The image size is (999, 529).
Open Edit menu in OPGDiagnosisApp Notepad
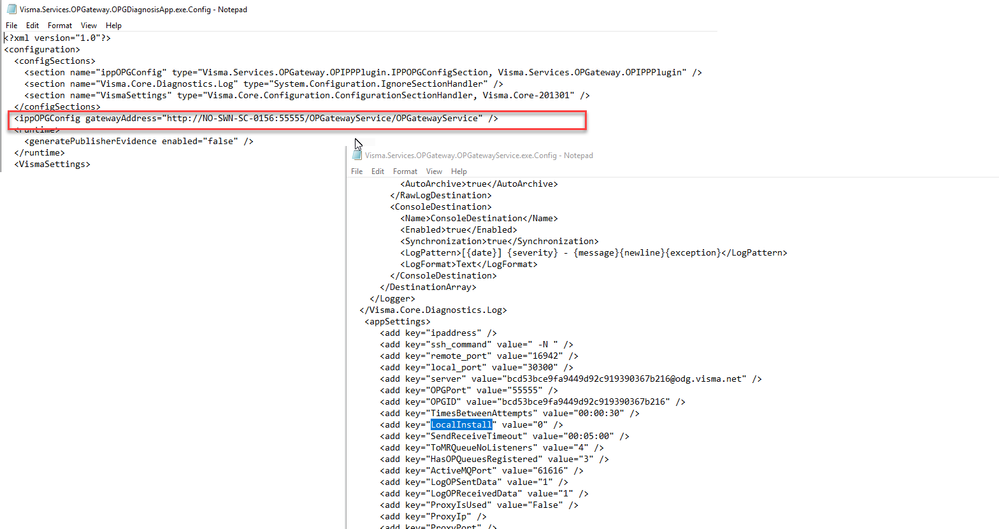(32, 25)
